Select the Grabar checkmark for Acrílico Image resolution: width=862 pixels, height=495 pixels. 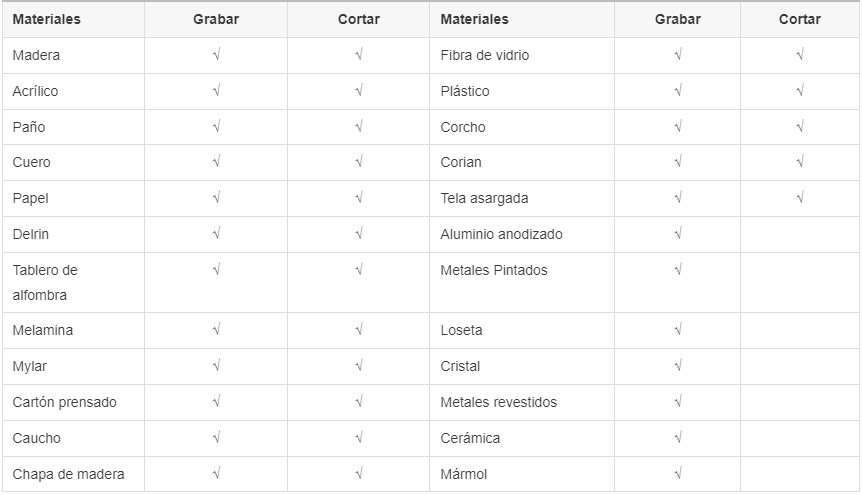[216, 91]
